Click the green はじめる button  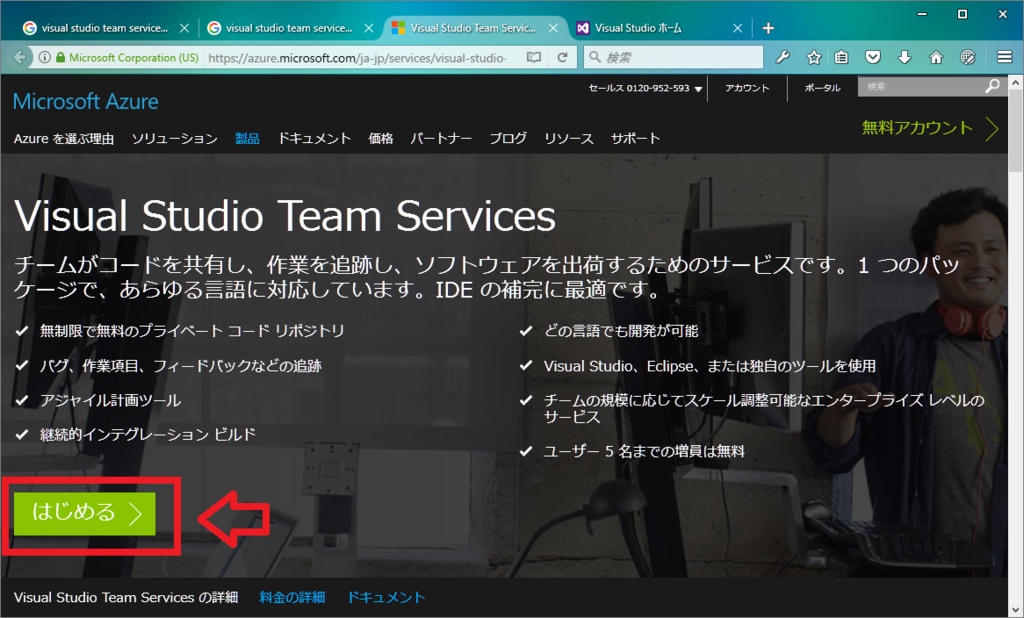(x=85, y=513)
